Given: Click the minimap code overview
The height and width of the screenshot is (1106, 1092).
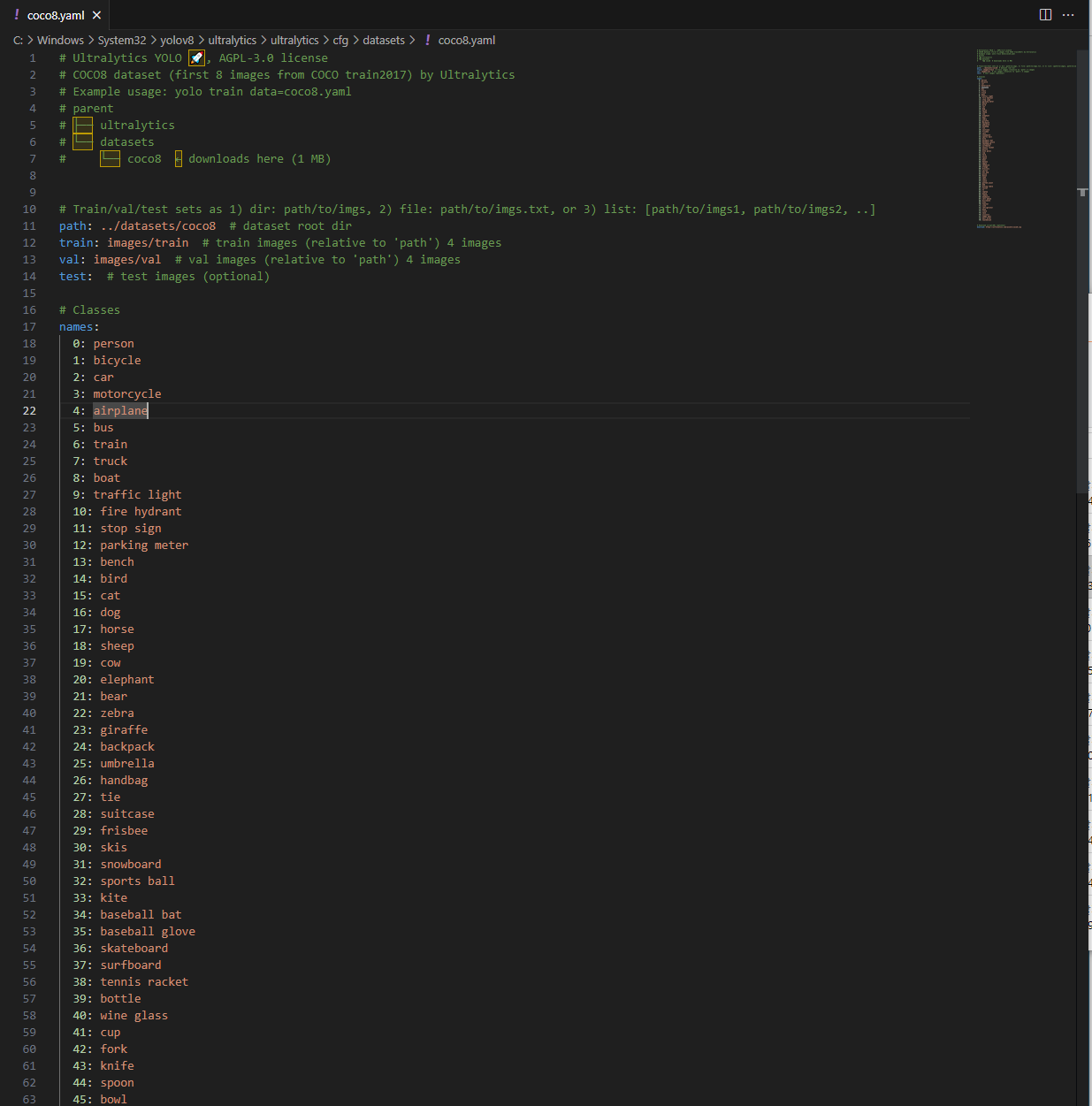Looking at the screenshot, I should point(1026,139).
